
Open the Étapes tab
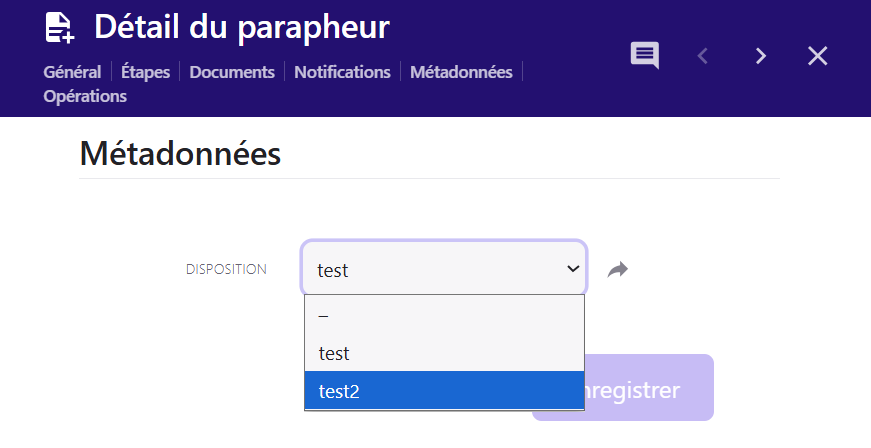[145, 72]
